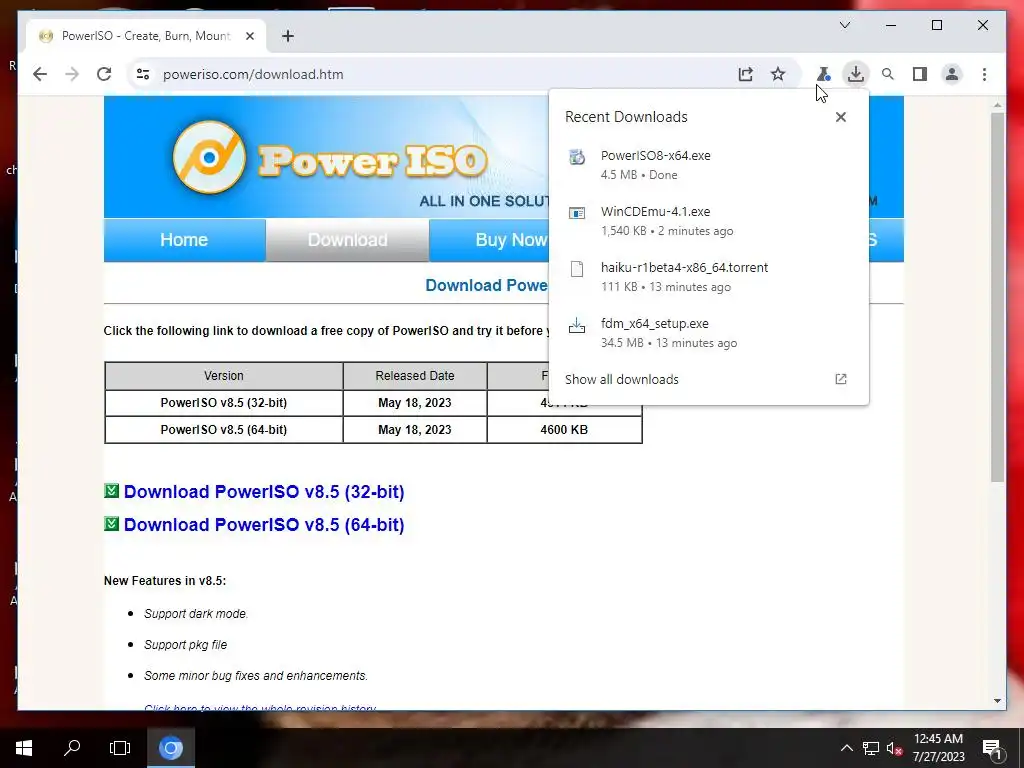Image resolution: width=1024 pixels, height=768 pixels.
Task: Bookmark this page with the star icon
Action: point(777,74)
